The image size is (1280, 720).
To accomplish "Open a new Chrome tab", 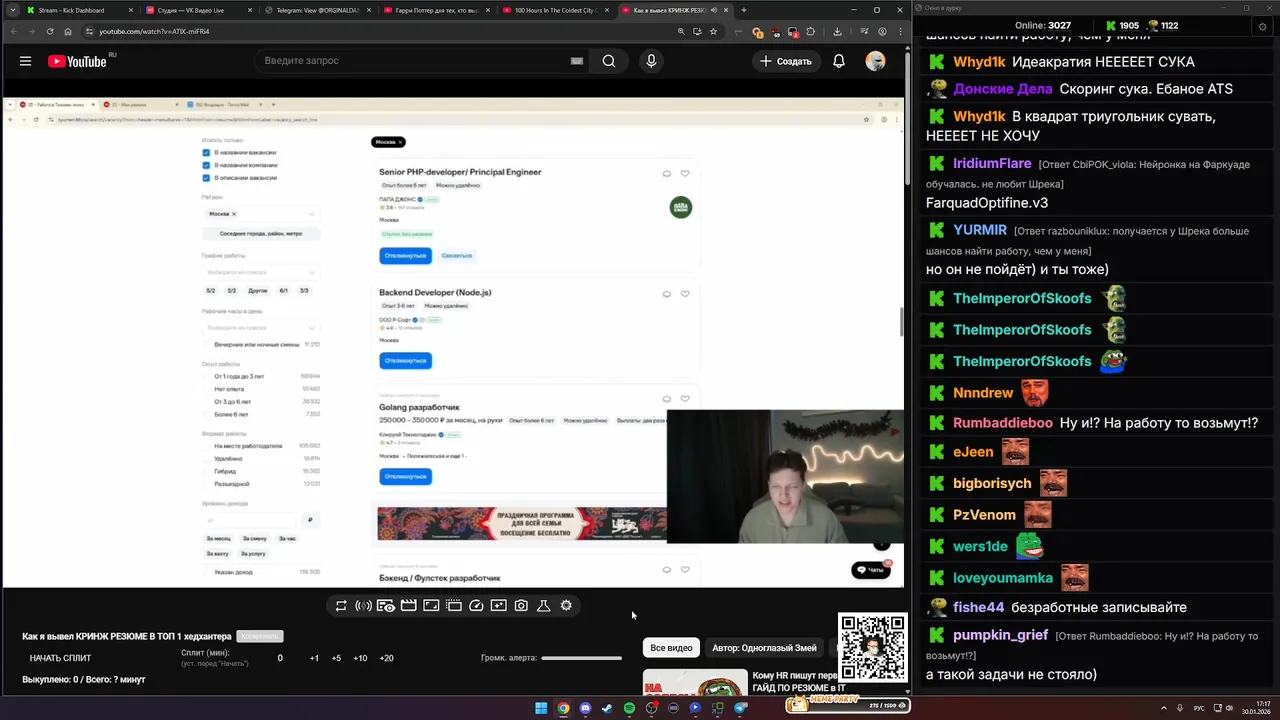I will point(743,10).
